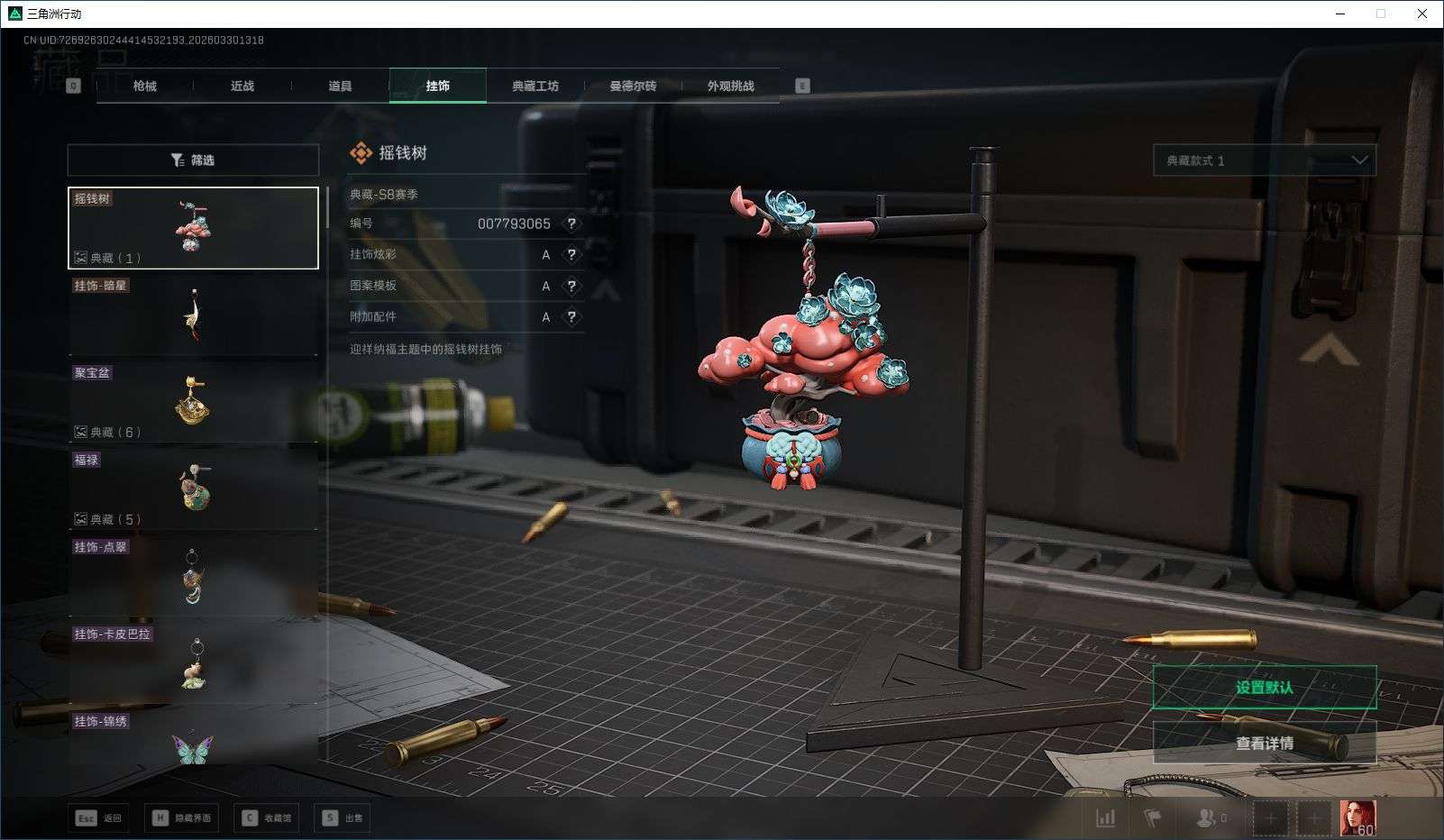Click the player avatar portrait
The height and width of the screenshot is (840, 1444).
coord(1357,817)
